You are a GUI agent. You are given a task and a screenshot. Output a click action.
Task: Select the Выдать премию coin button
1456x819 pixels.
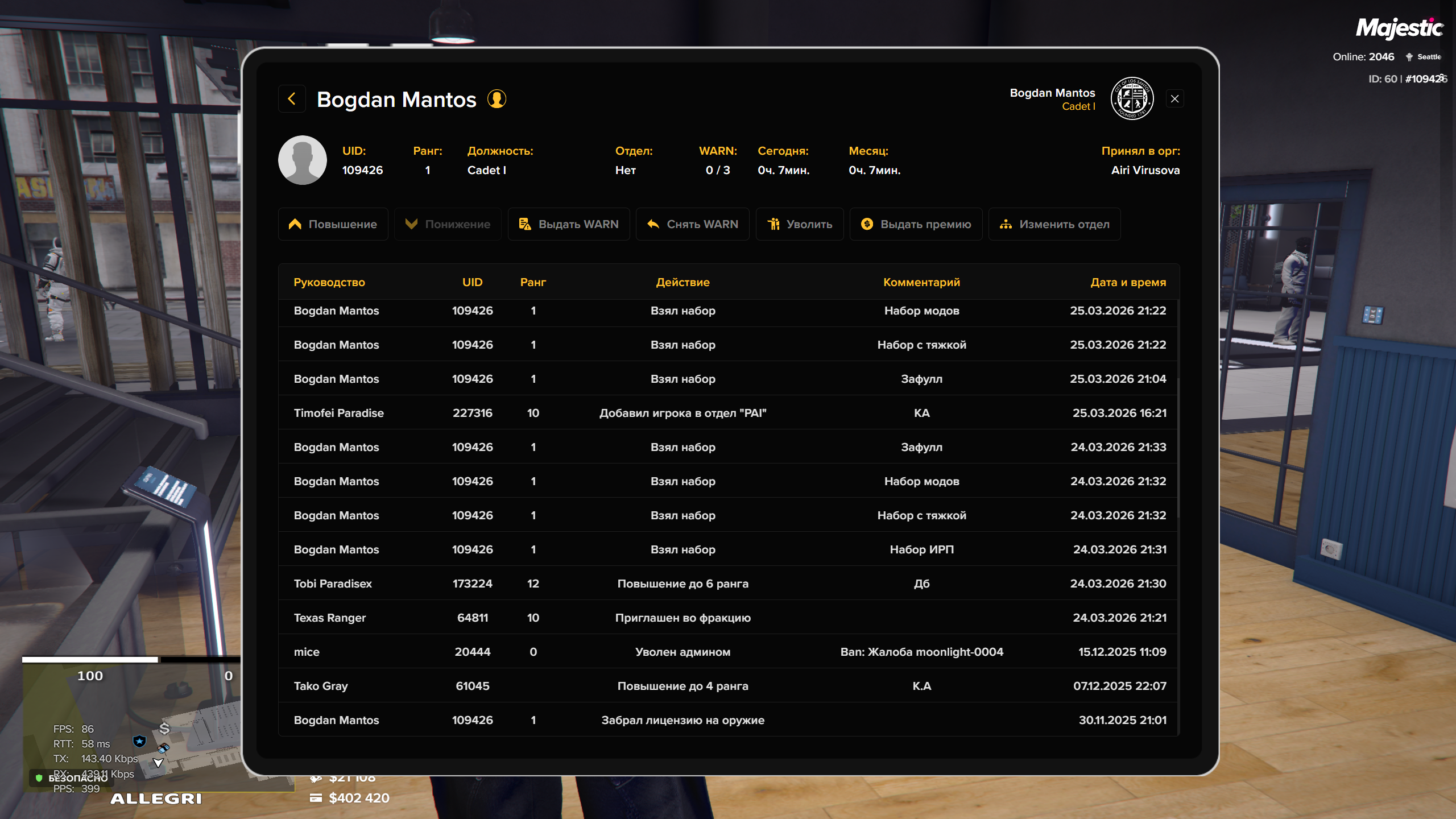(916, 224)
